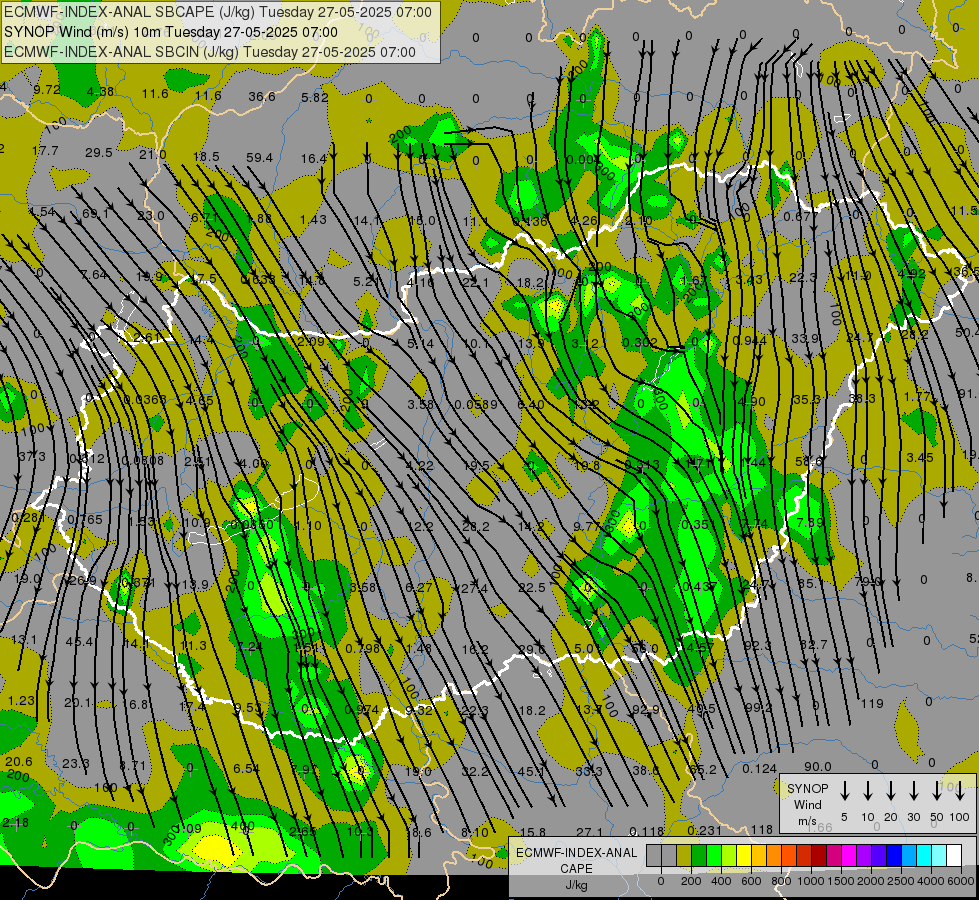Click the 'SYNOP' label in wind legend

pyautogui.click(x=807, y=789)
